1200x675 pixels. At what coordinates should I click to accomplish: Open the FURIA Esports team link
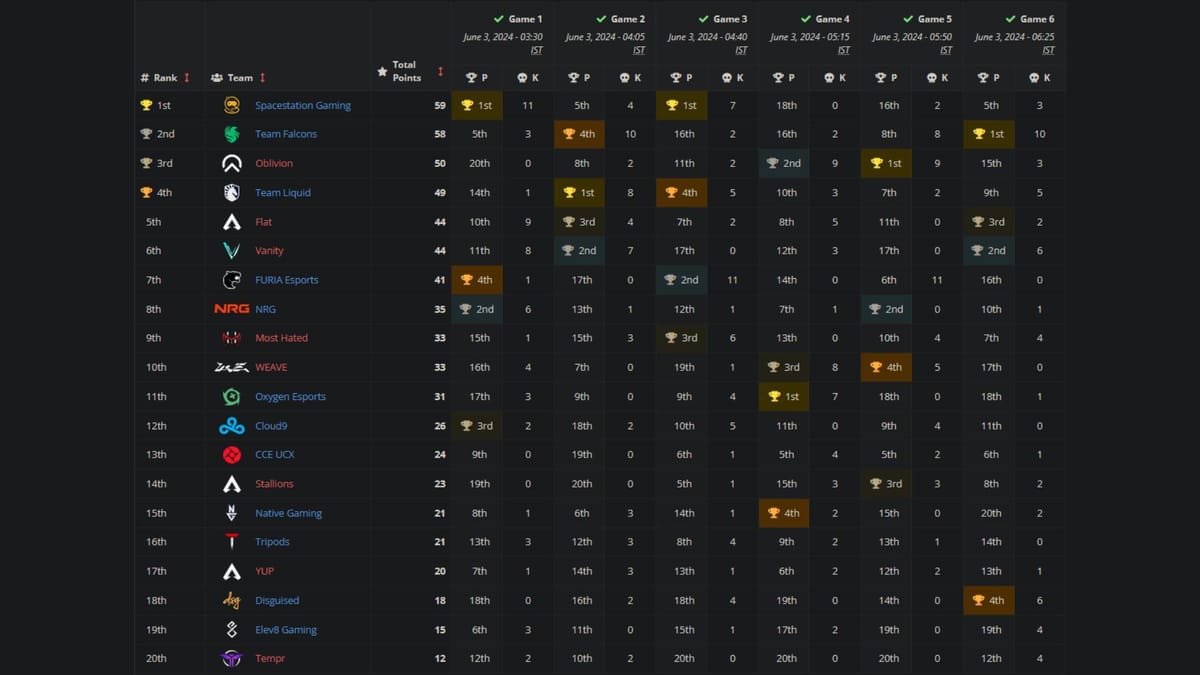pos(287,280)
